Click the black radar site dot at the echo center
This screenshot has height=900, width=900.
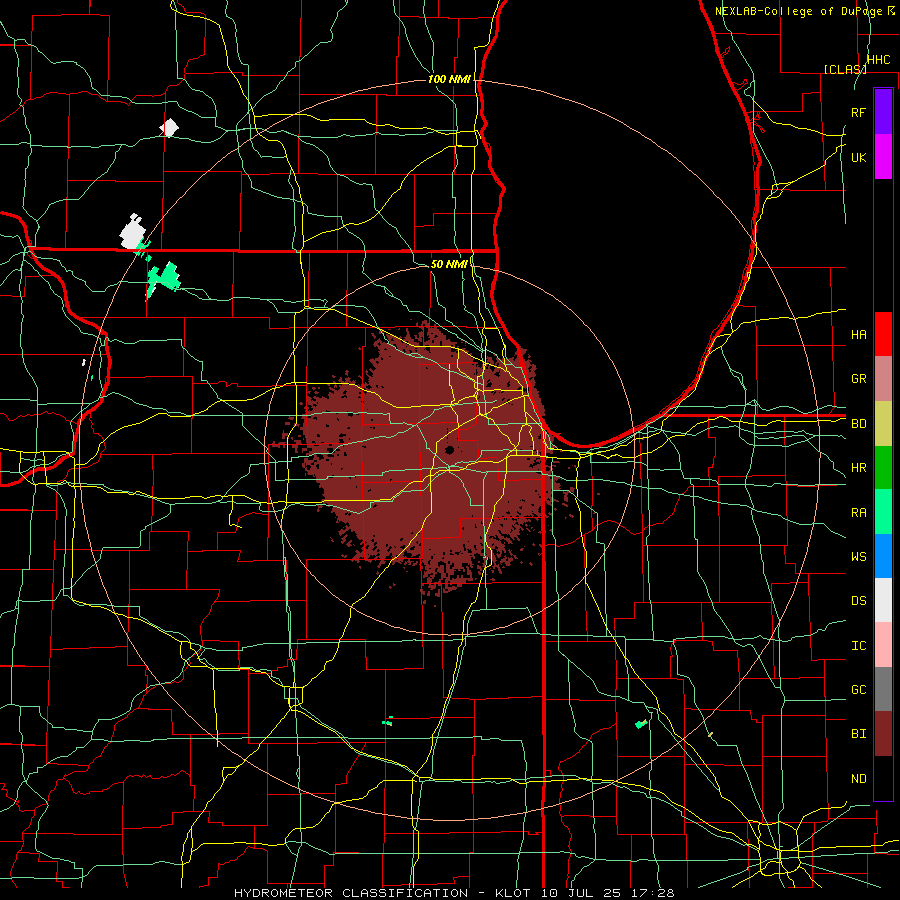449,450
